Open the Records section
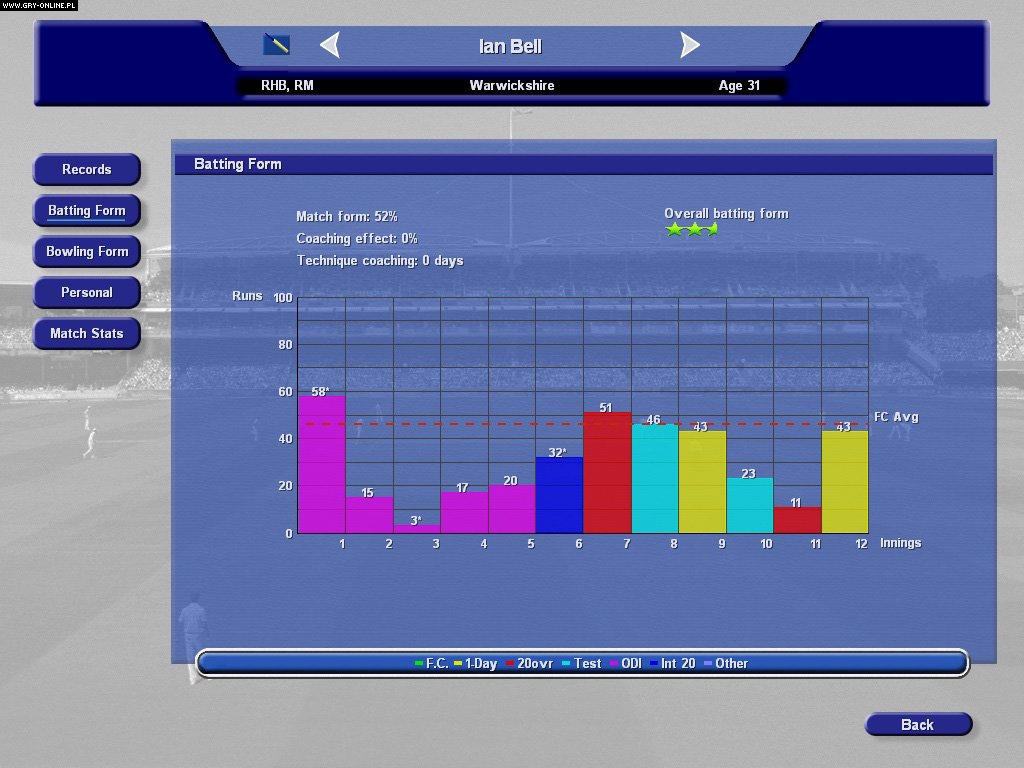The height and width of the screenshot is (768, 1024). [x=87, y=170]
